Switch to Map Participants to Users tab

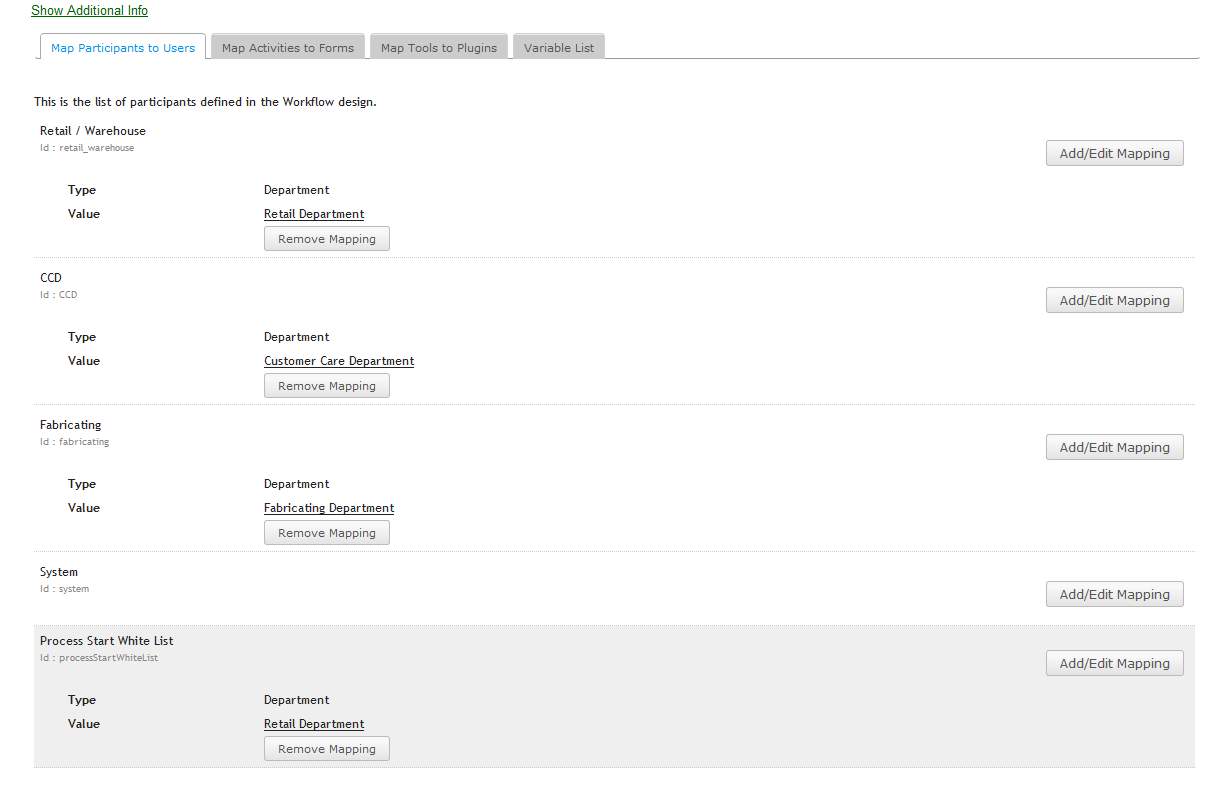(x=123, y=47)
